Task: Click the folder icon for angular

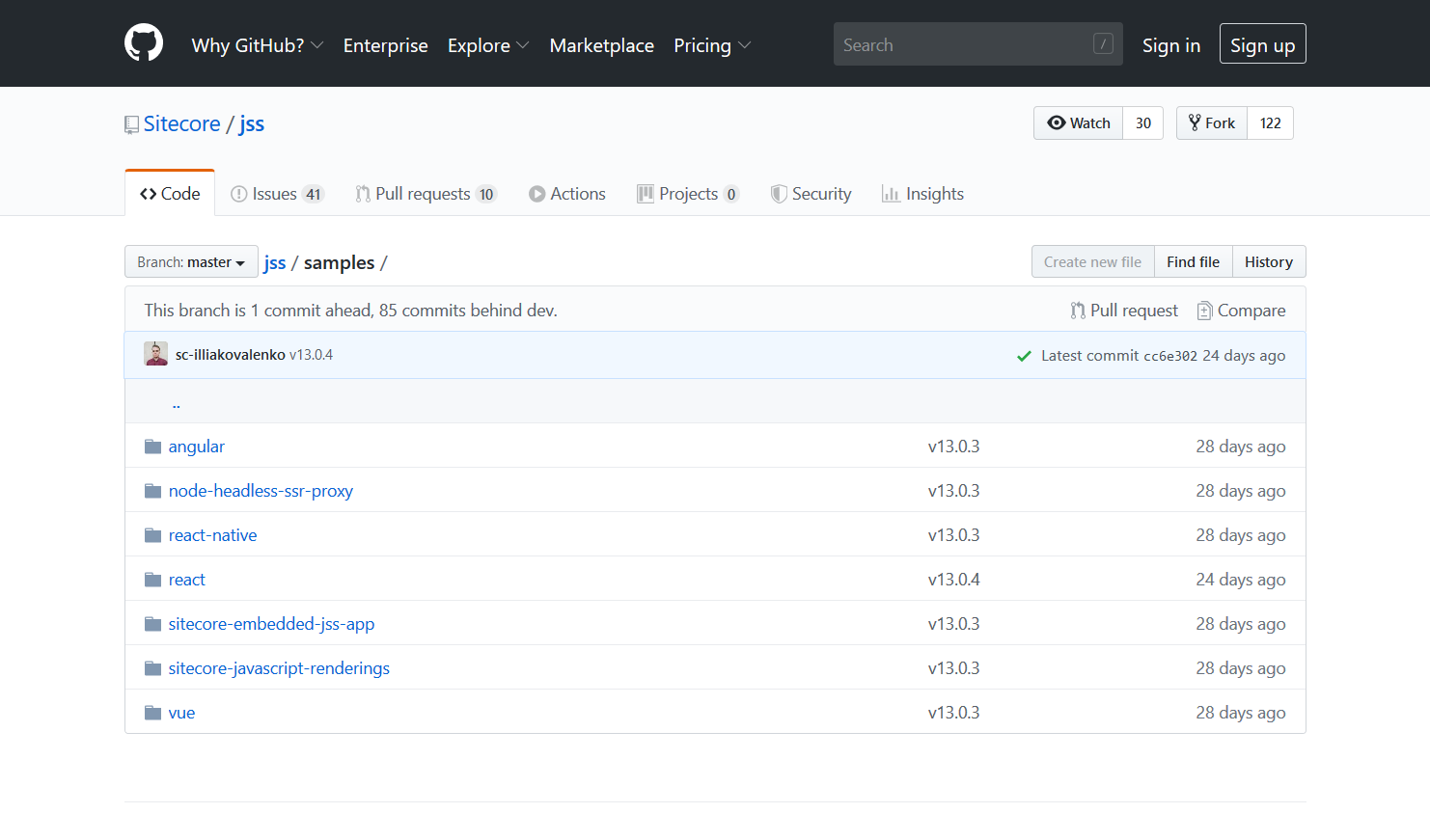Action: coord(152,447)
